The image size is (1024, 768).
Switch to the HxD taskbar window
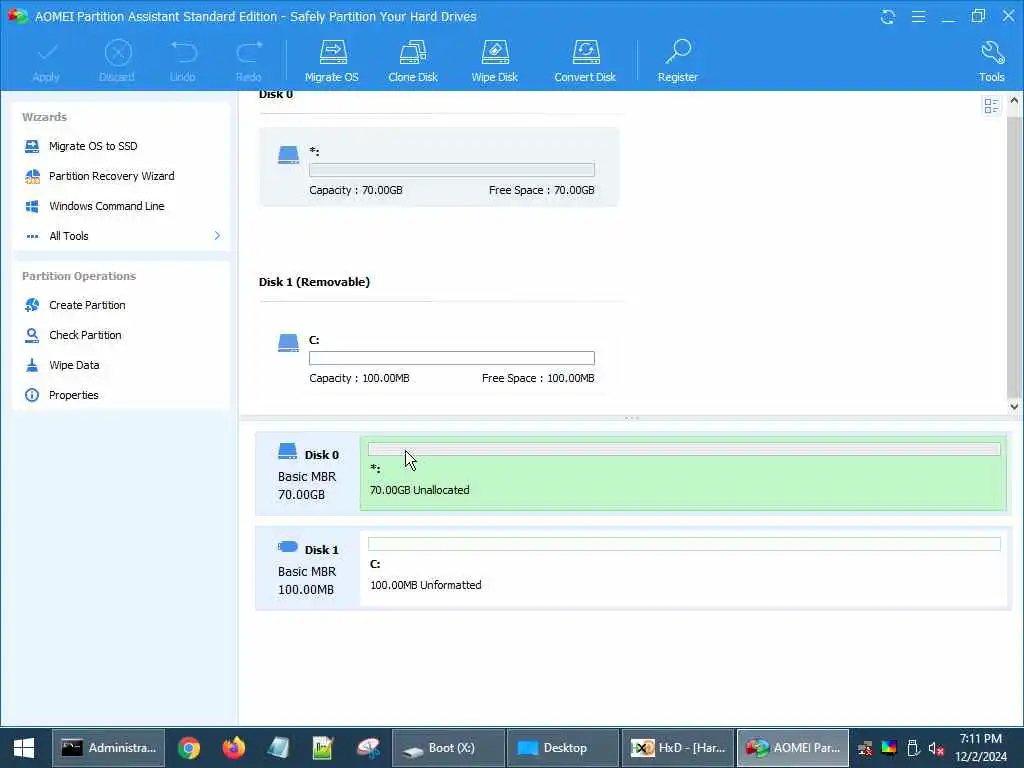click(678, 748)
